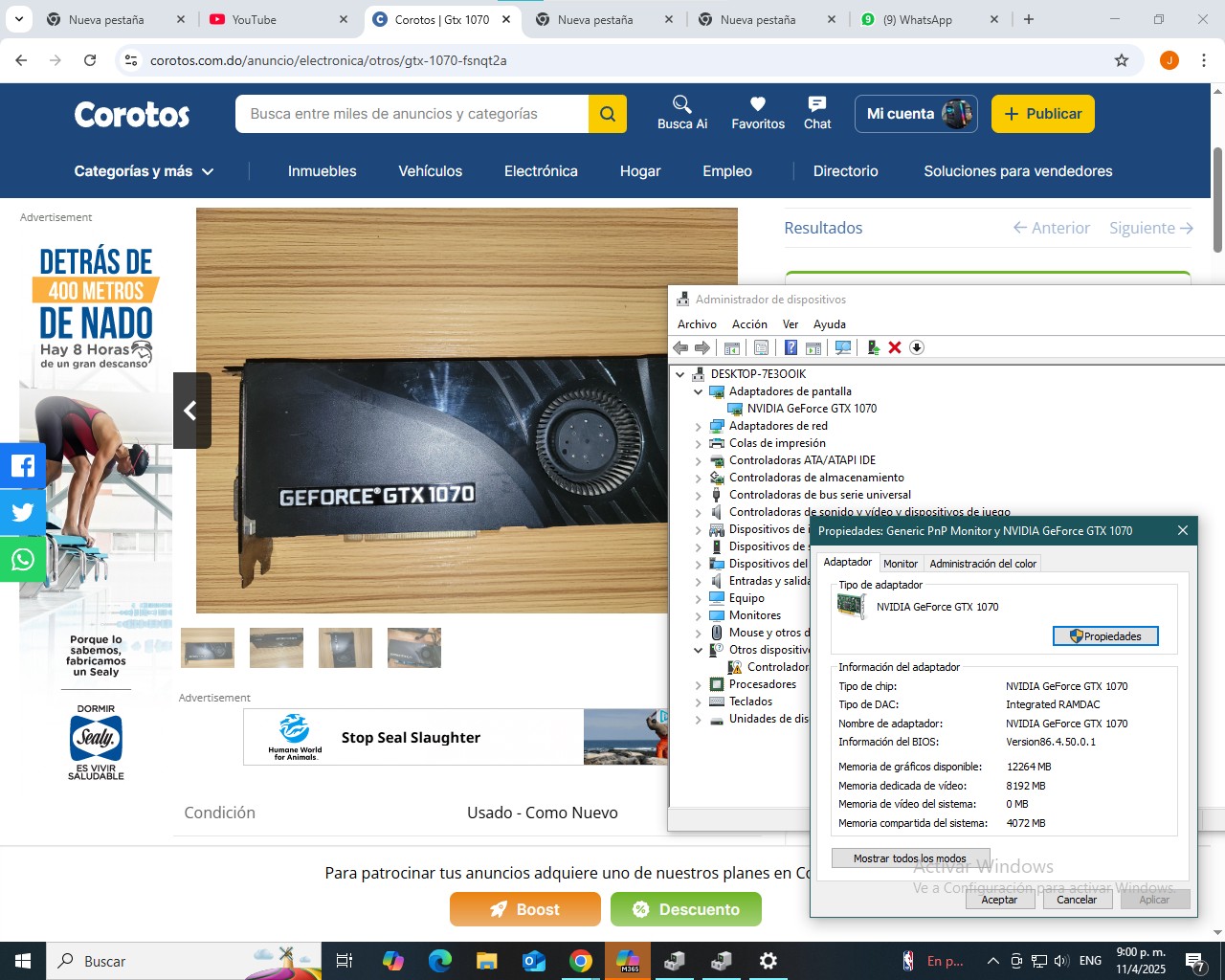The image size is (1225, 980).
Task: Click Cancelar in Propiedades dialog
Action: click(1077, 900)
